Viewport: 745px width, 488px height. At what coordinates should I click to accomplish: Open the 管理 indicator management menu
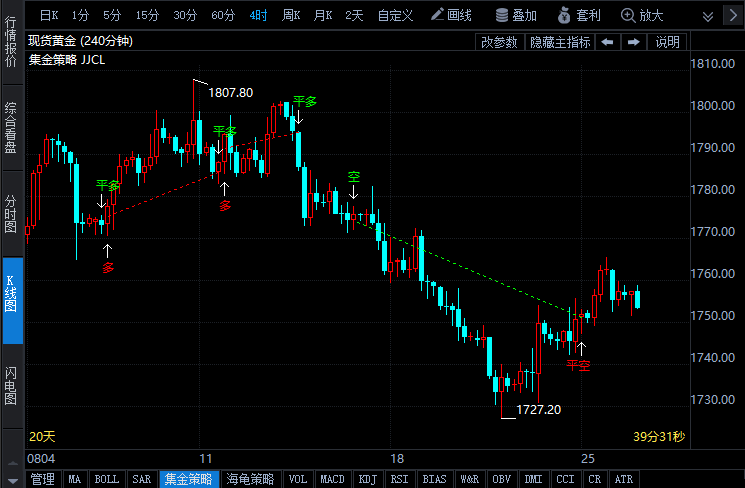tap(42, 479)
